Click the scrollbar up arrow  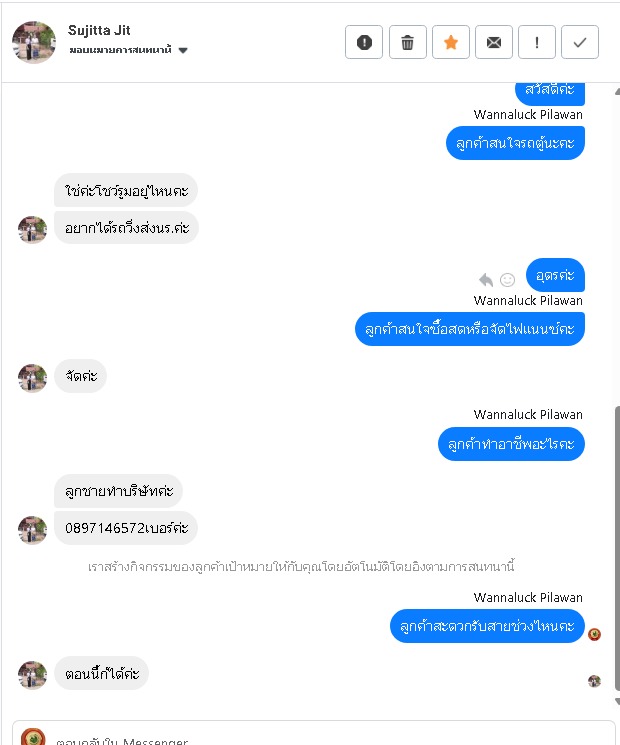tap(617, 91)
